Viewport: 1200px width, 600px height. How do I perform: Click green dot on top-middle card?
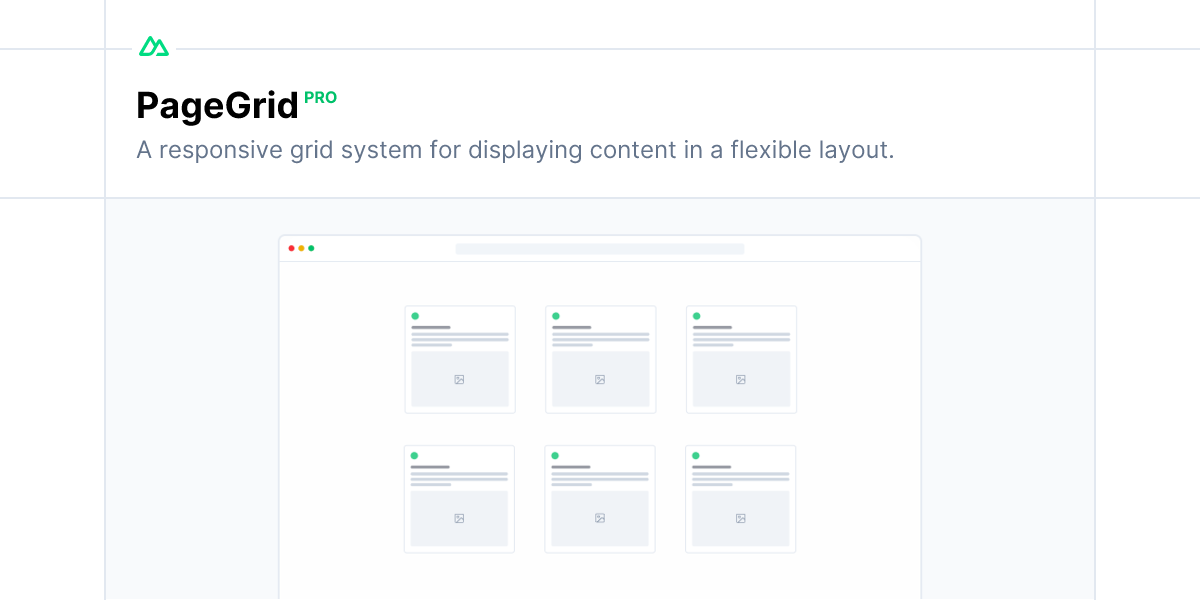click(x=556, y=316)
